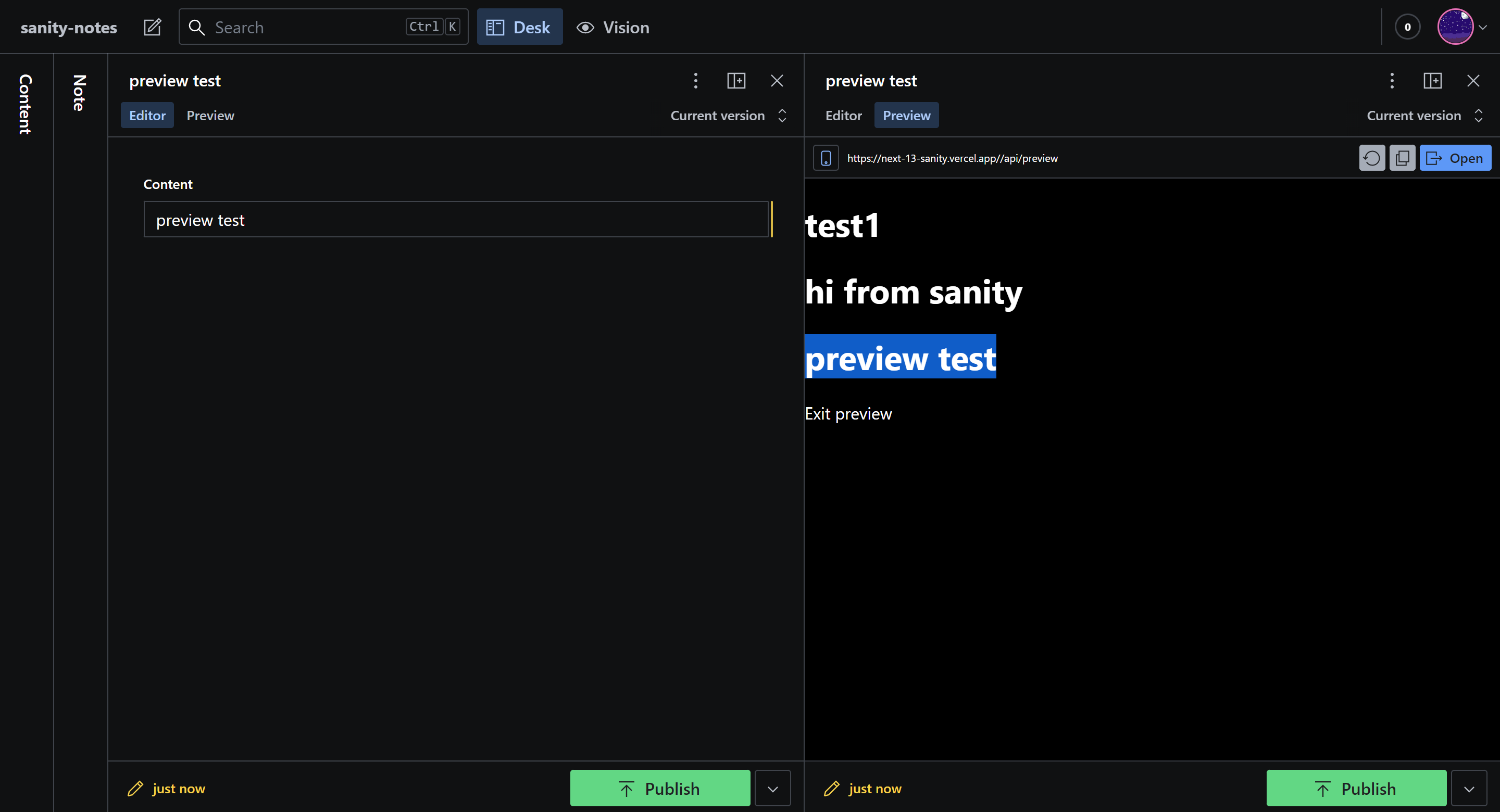The image size is (1500, 812).
Task: Click the presence counter showing 0
Action: click(x=1407, y=28)
